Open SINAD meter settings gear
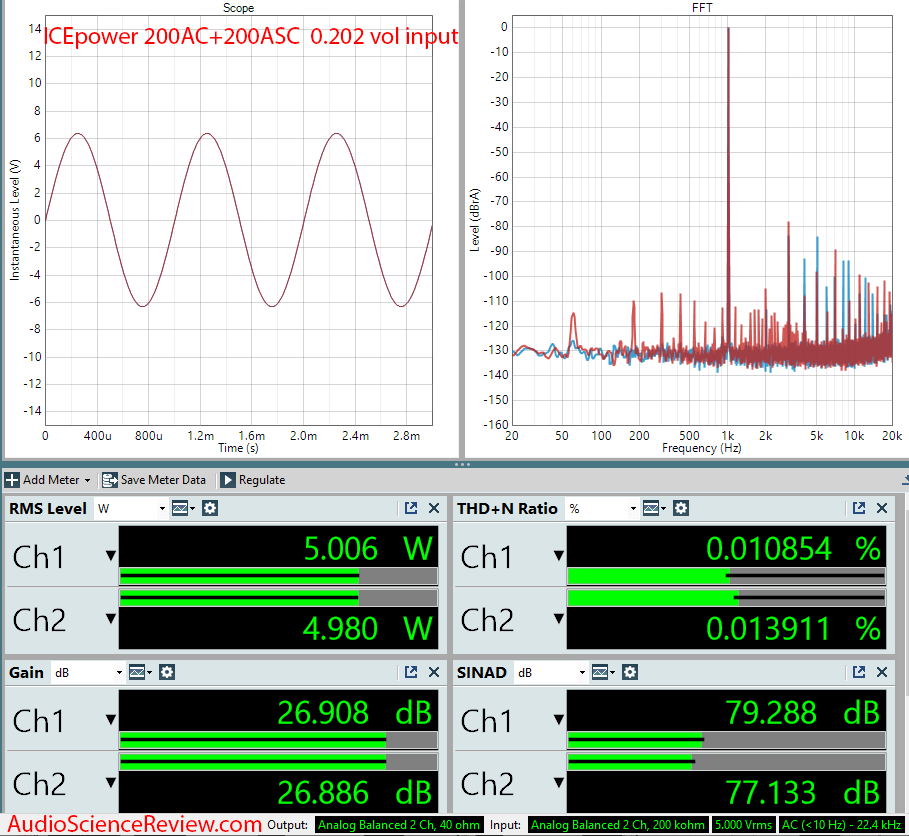The height and width of the screenshot is (836, 909). [x=630, y=673]
